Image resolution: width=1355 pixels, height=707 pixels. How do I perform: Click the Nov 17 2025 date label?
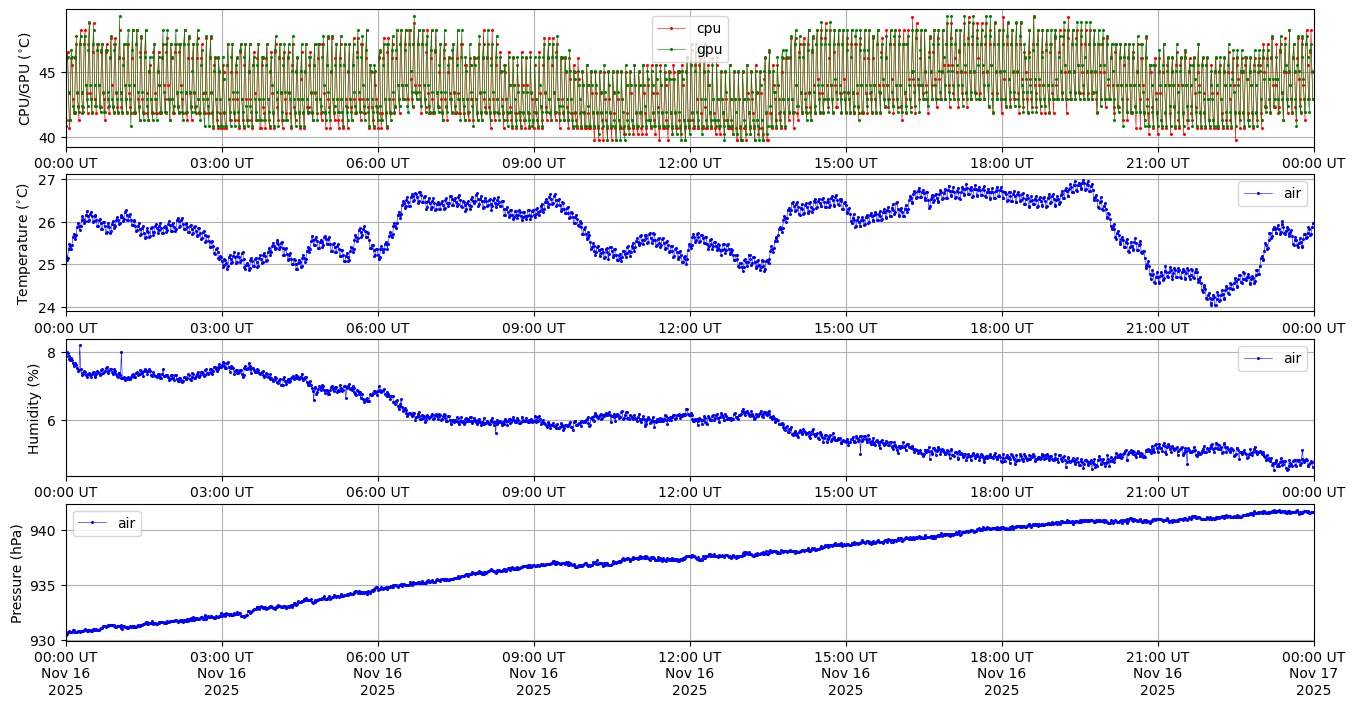pyautogui.click(x=1313, y=682)
